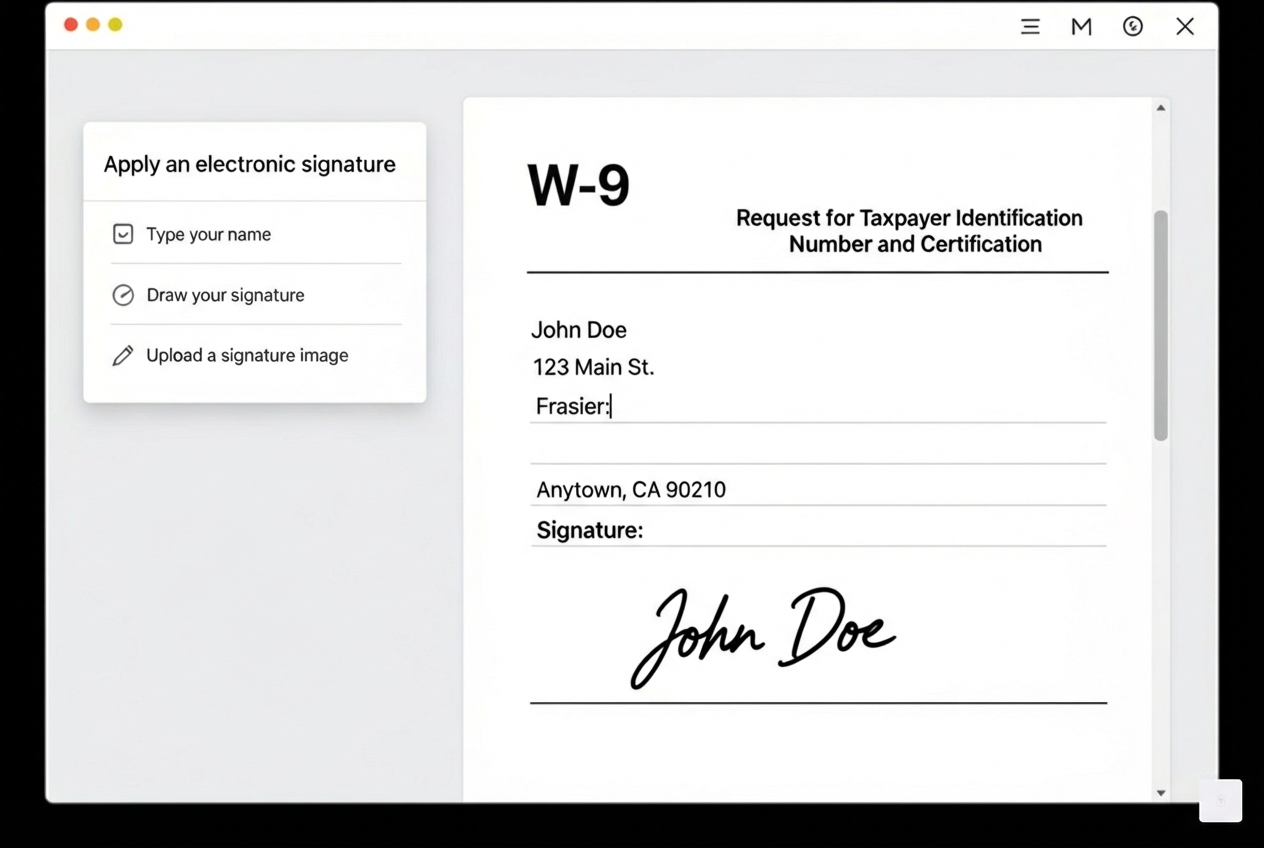Click the small icon in the bottom-right corner

[1220, 800]
